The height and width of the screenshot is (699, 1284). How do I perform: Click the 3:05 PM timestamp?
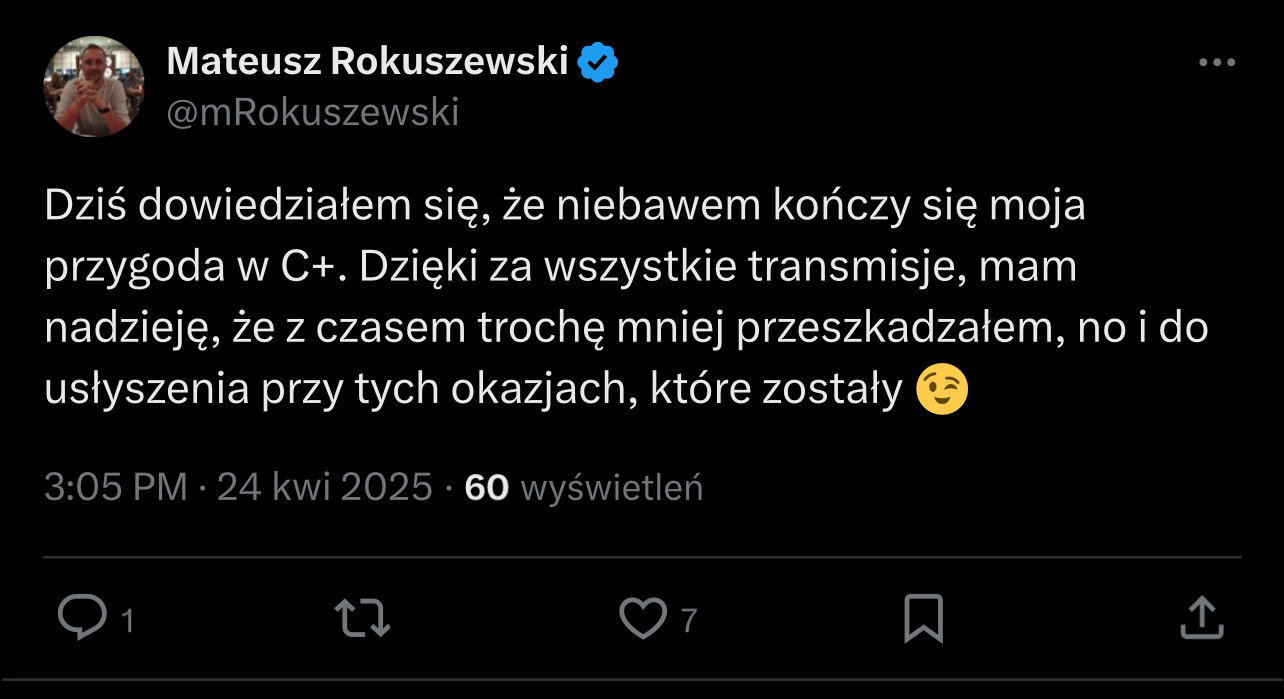click(116, 487)
